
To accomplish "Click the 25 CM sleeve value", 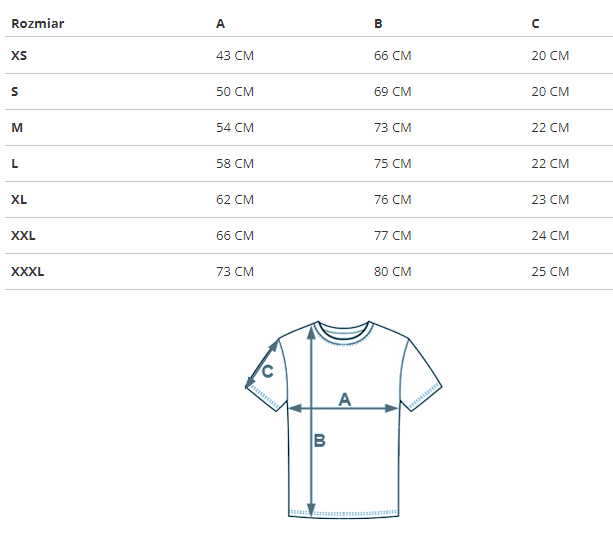I will click(x=550, y=272).
